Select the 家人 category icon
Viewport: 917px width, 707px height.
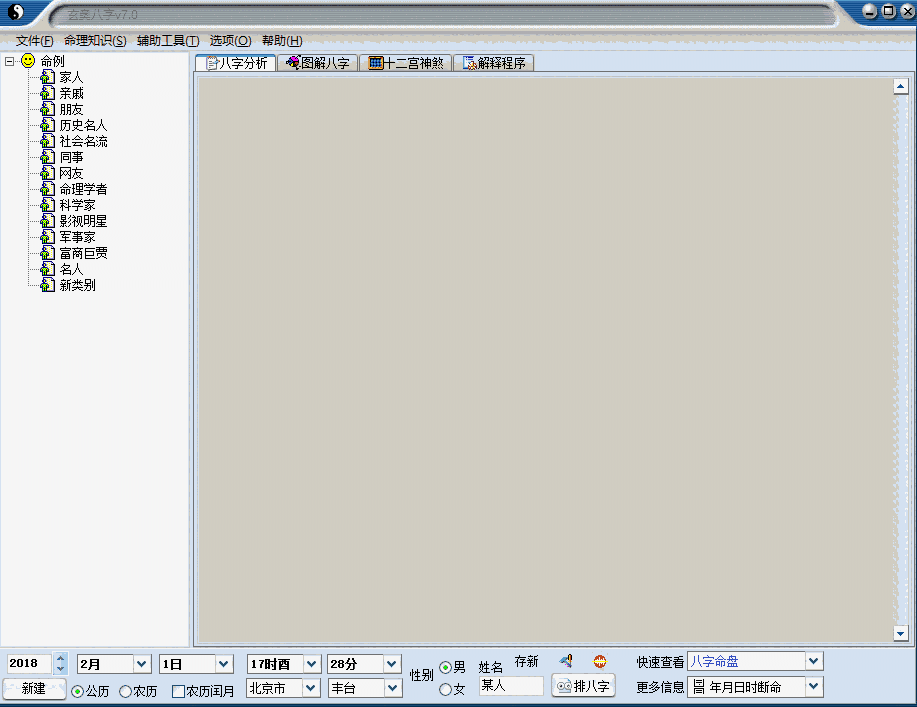tap(47, 77)
